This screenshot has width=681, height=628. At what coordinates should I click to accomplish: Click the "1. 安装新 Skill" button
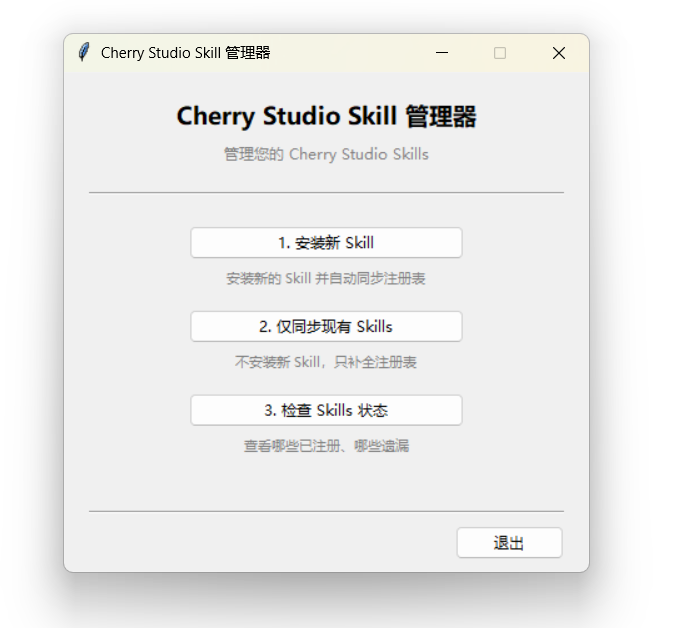tap(326, 243)
